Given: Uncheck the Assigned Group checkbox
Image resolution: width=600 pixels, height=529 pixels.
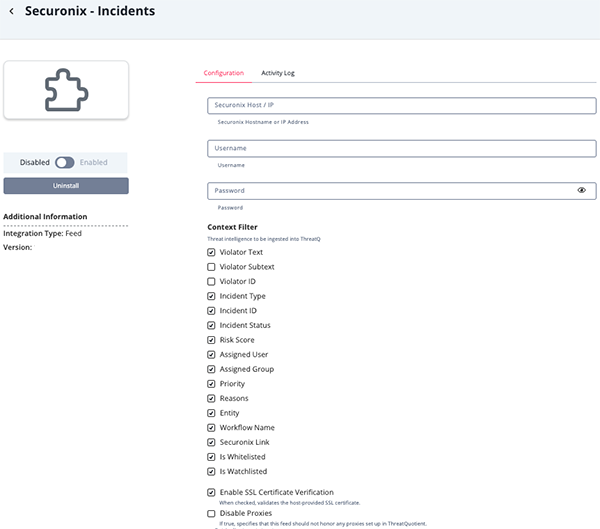Looking at the screenshot, I should pyautogui.click(x=211, y=369).
